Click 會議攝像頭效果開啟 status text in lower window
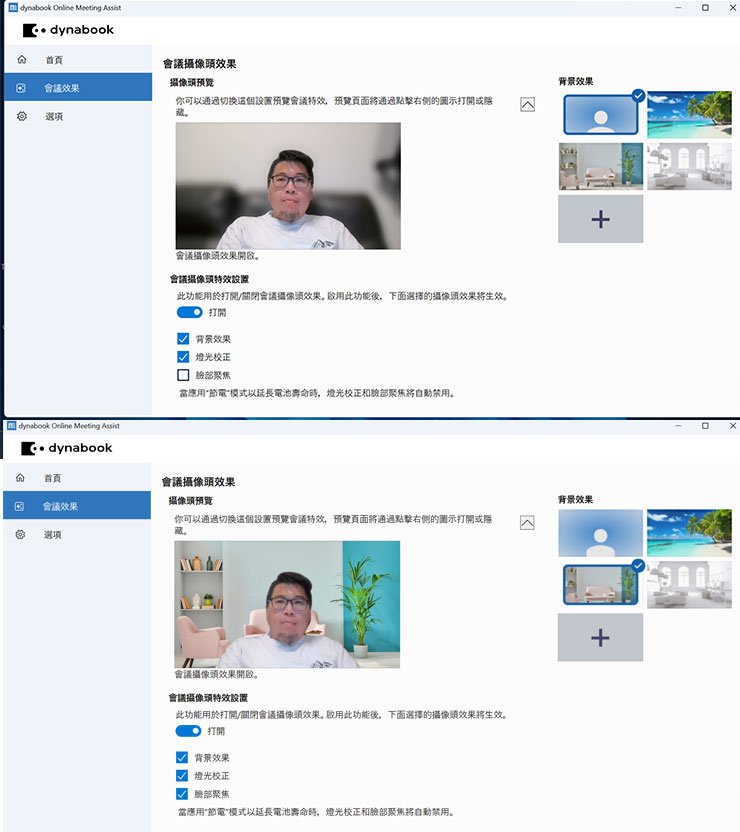Screen dimensions: 740x832 (x=216, y=674)
